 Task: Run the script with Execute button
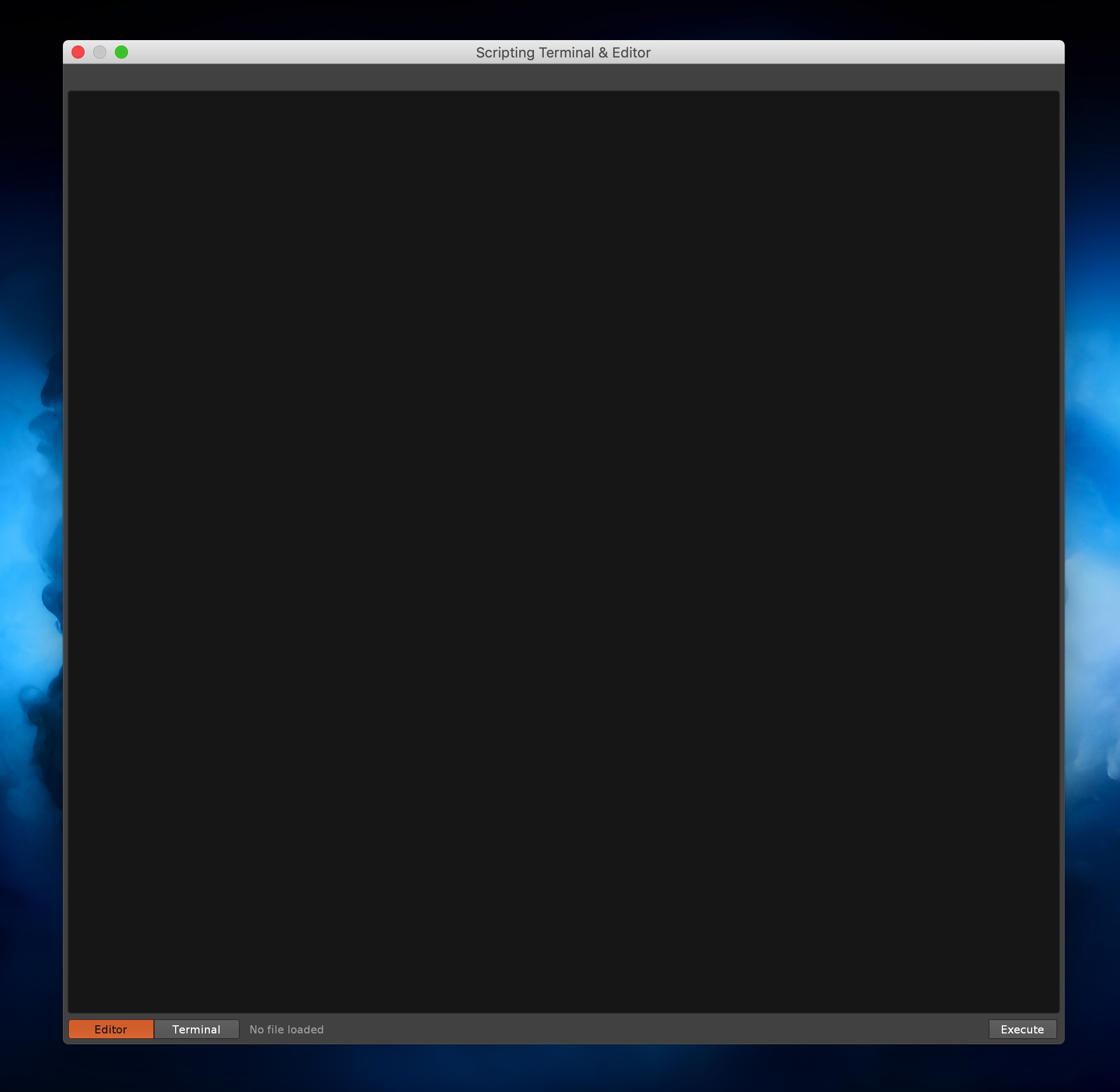tap(1022, 1029)
